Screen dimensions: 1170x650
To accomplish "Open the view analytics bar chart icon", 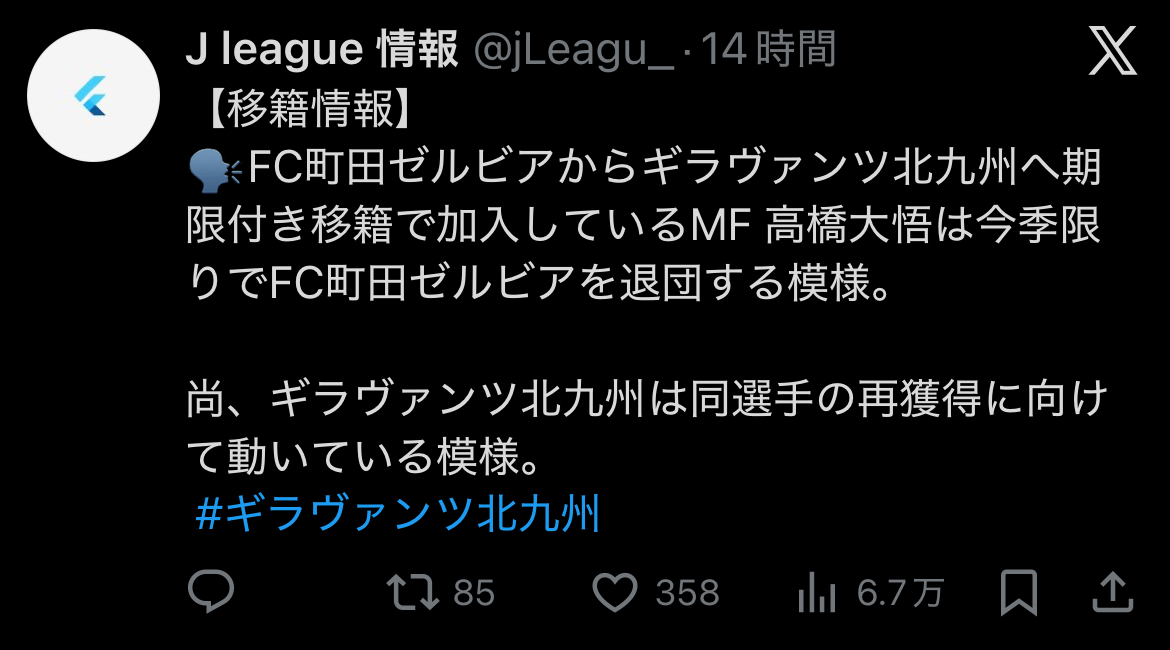I will pos(816,593).
